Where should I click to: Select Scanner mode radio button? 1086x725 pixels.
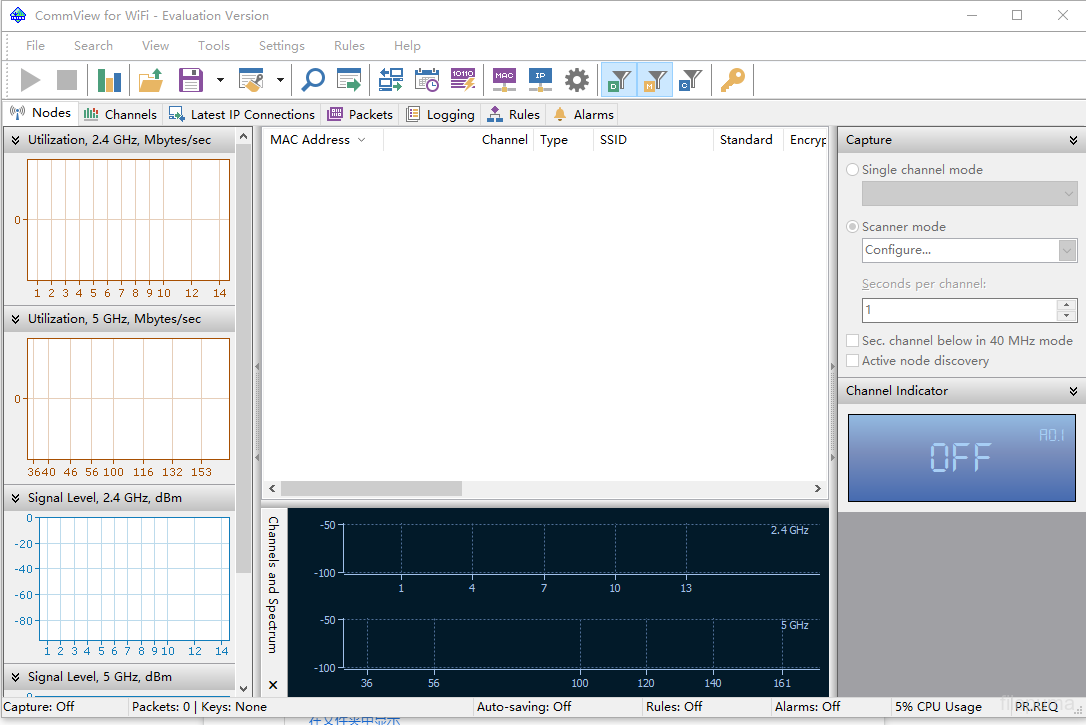tap(853, 227)
